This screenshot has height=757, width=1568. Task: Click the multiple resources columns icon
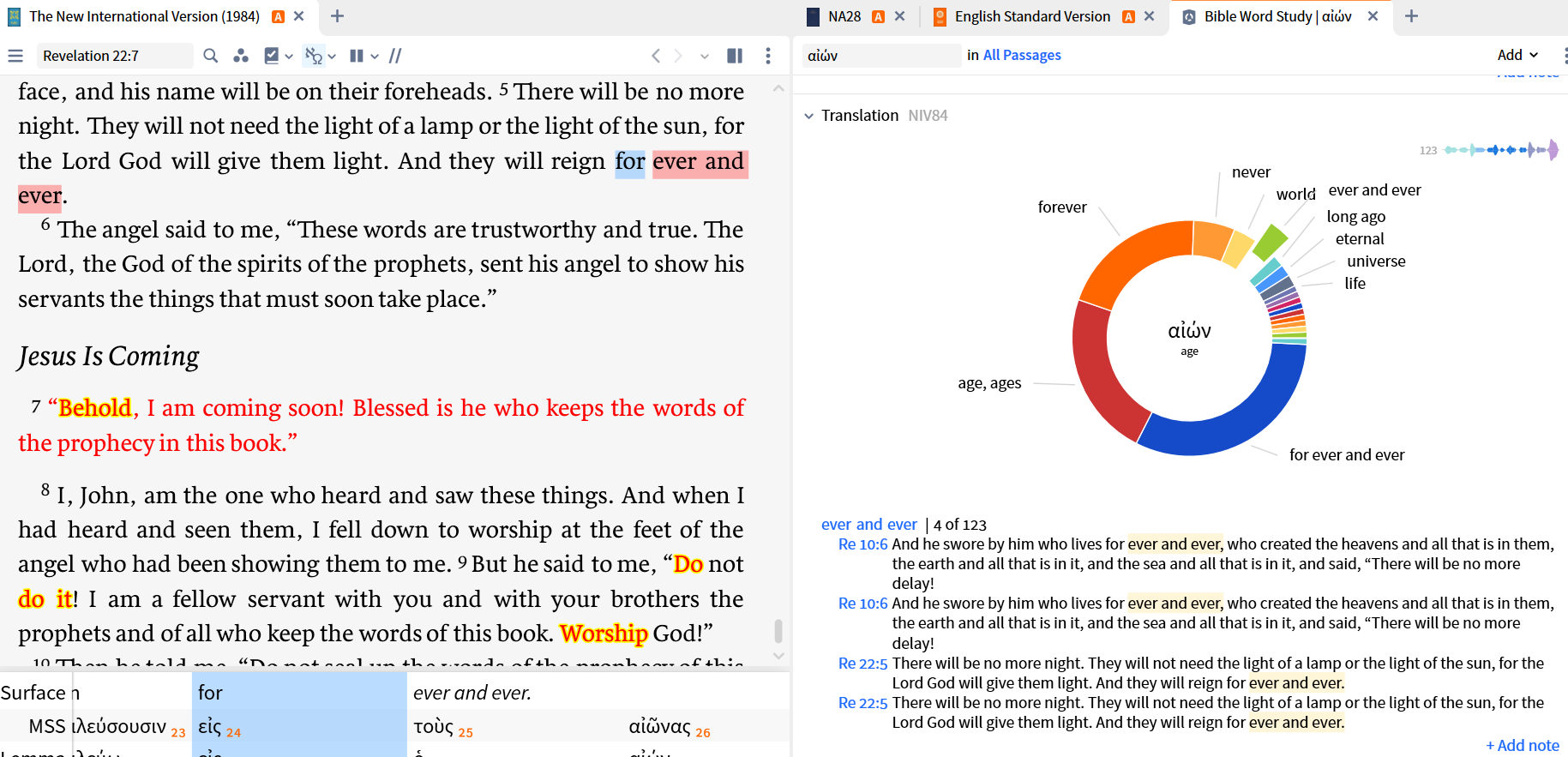[357, 56]
